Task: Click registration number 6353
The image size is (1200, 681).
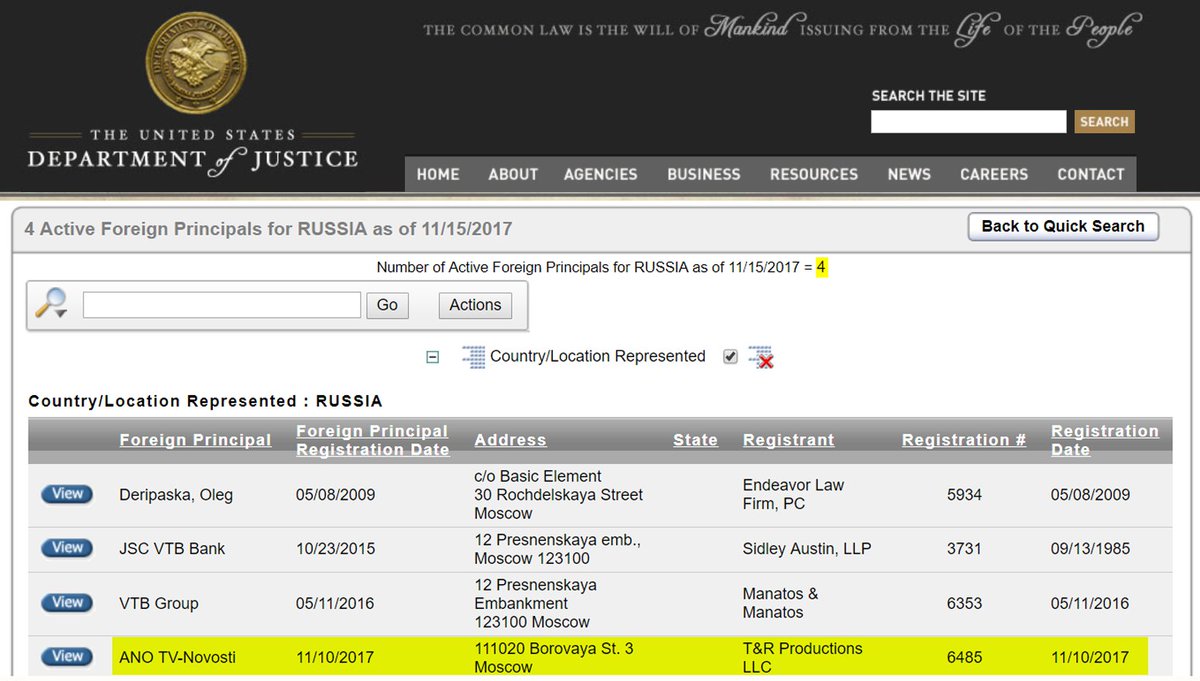Action: pos(964,604)
